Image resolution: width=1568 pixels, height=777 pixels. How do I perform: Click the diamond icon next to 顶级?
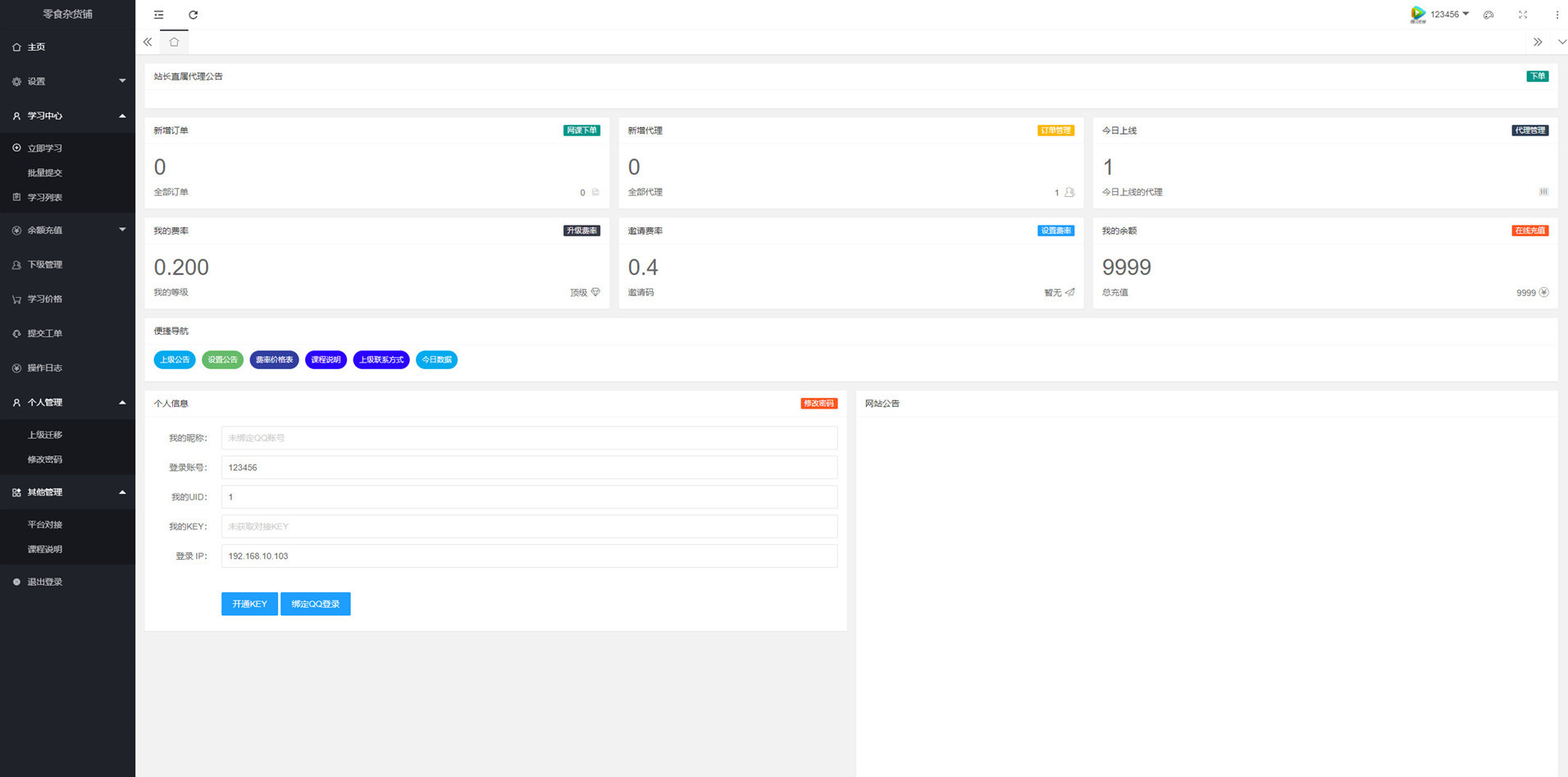pos(595,292)
